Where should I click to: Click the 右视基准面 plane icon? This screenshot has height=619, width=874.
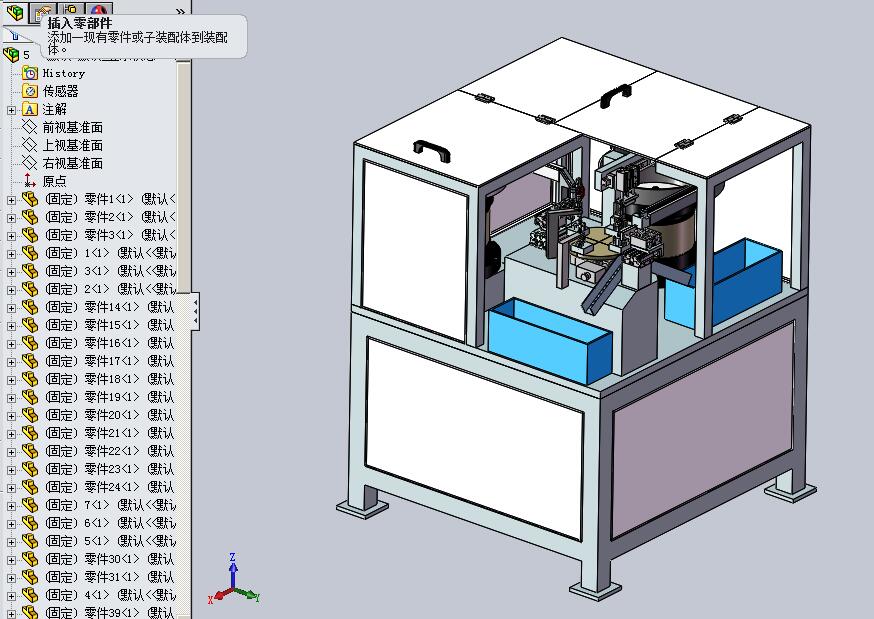[x=31, y=162]
